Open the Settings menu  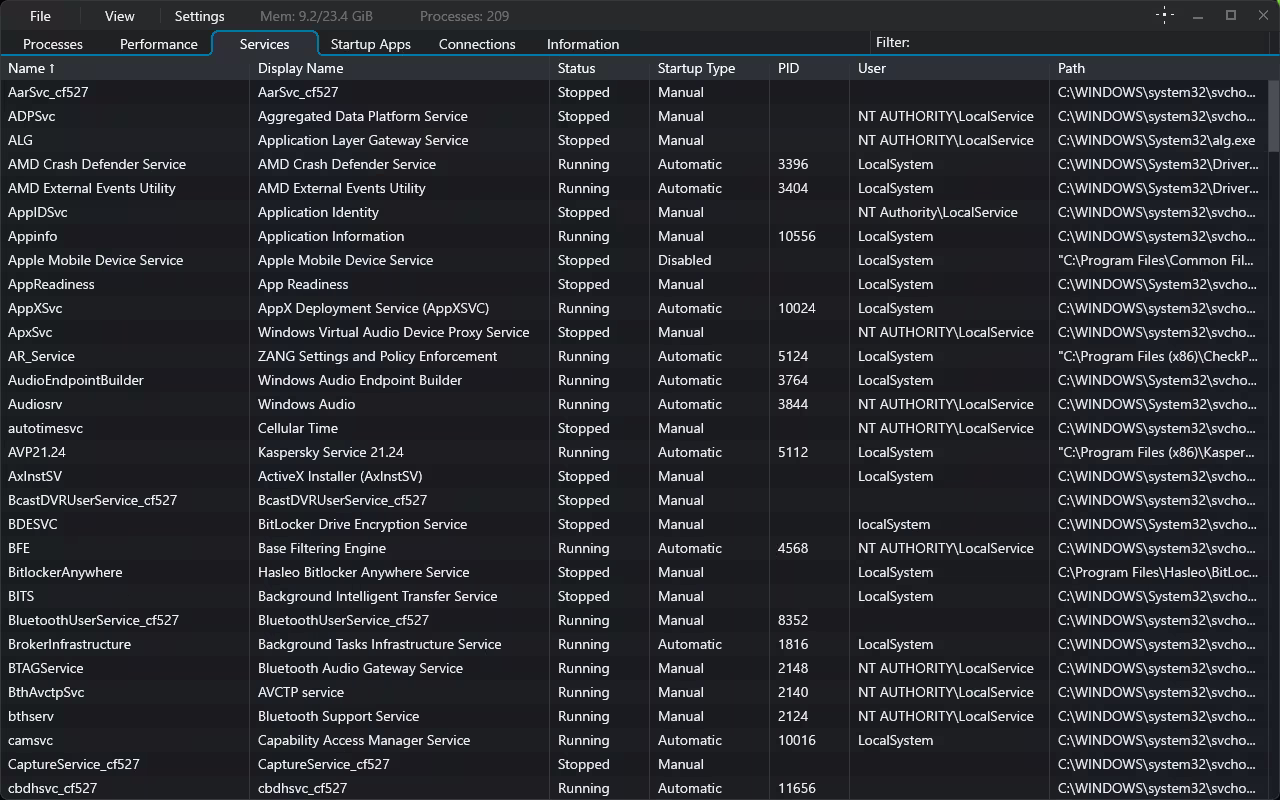(x=199, y=16)
